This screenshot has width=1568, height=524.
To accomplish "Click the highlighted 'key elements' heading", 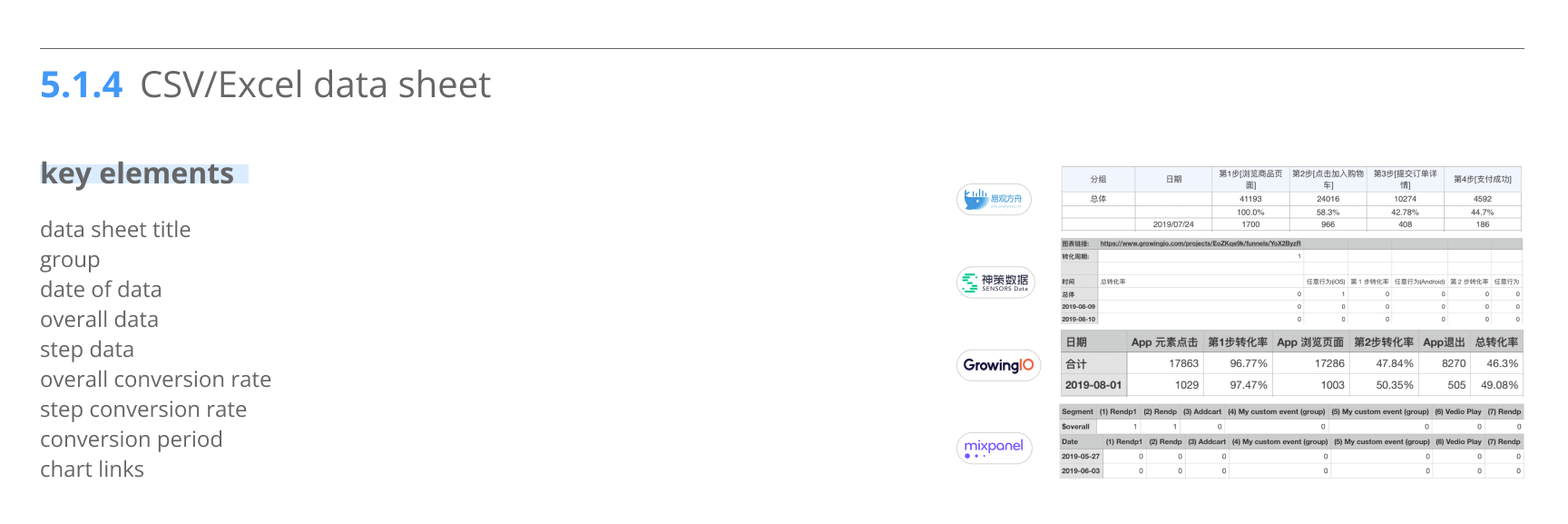I will 137,173.
